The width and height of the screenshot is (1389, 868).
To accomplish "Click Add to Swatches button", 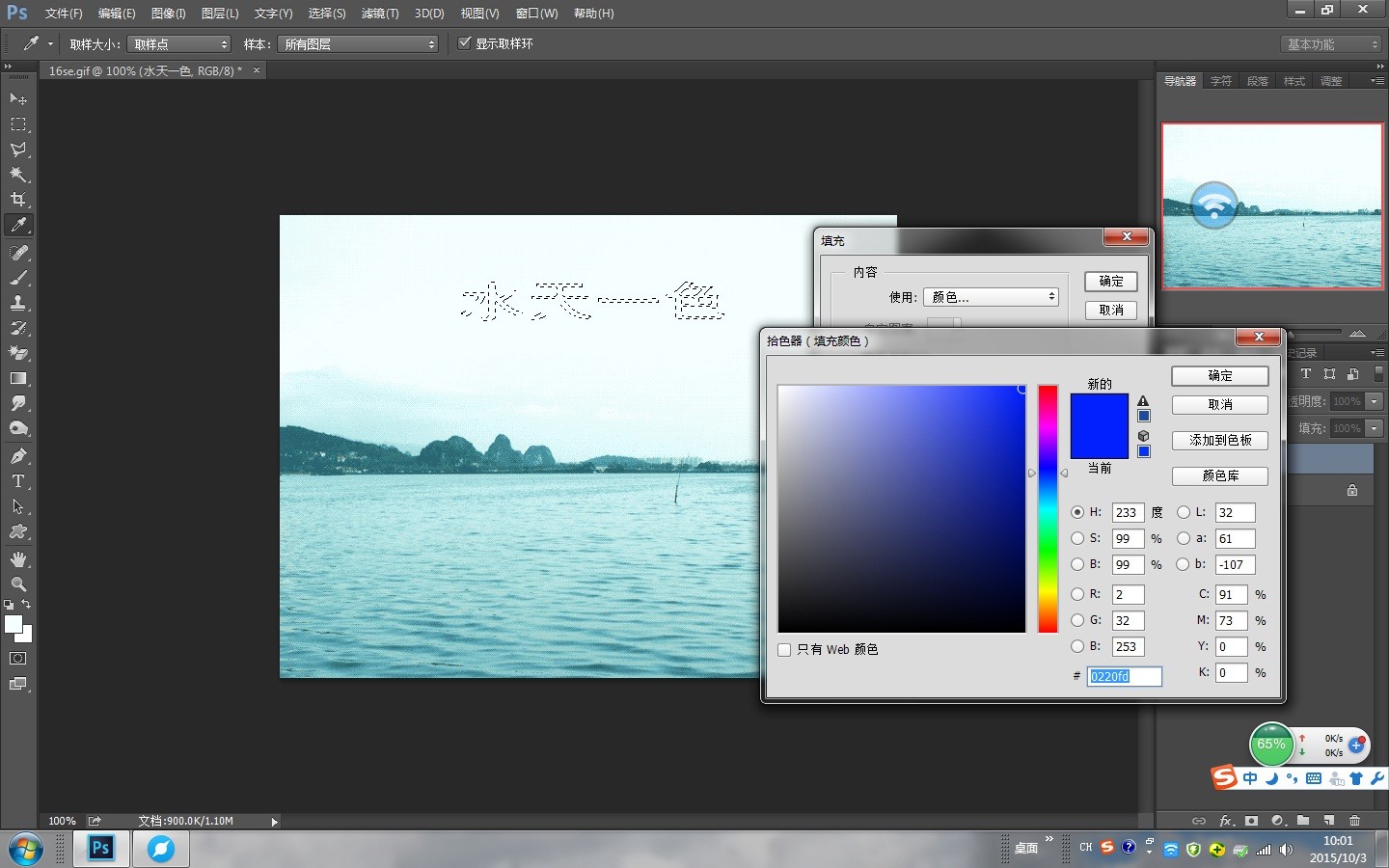I will click(x=1220, y=440).
